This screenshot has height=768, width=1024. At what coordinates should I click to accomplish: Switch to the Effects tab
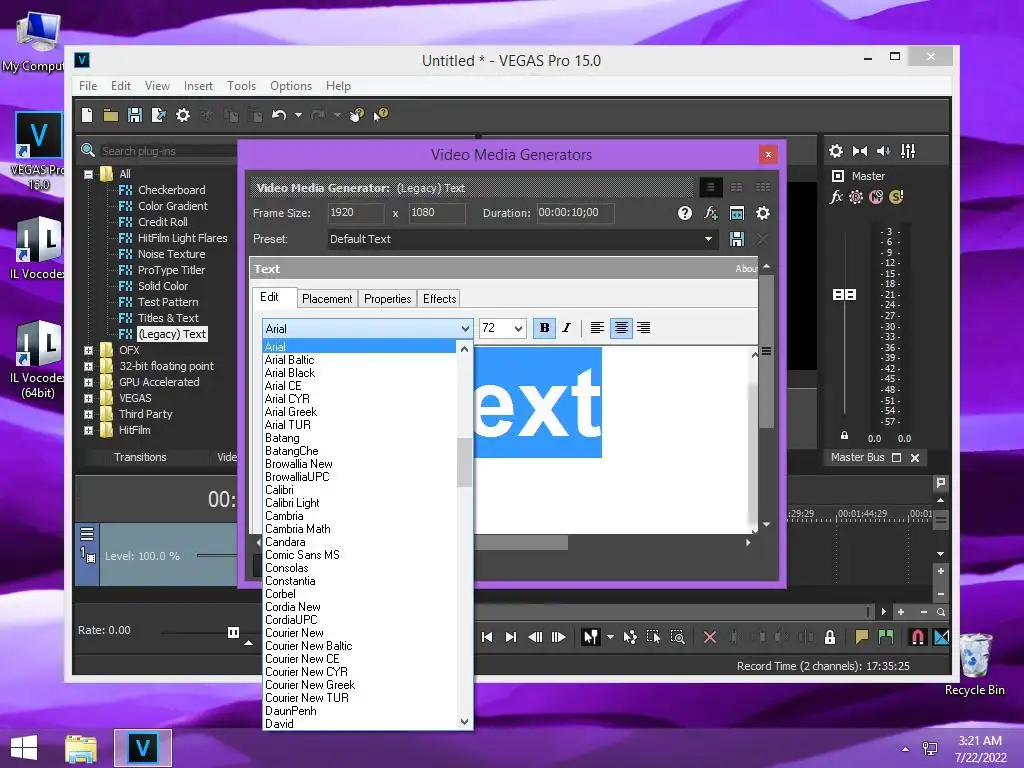click(440, 298)
